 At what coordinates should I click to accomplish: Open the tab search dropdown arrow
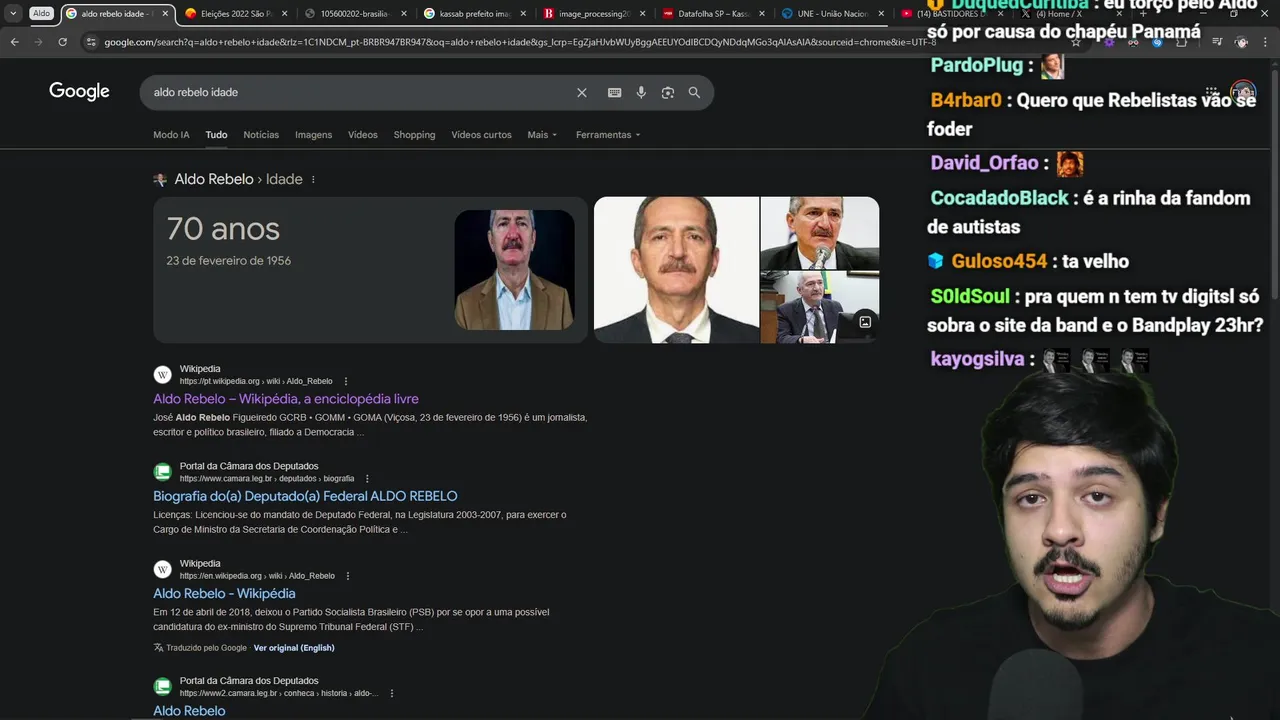coord(14,13)
